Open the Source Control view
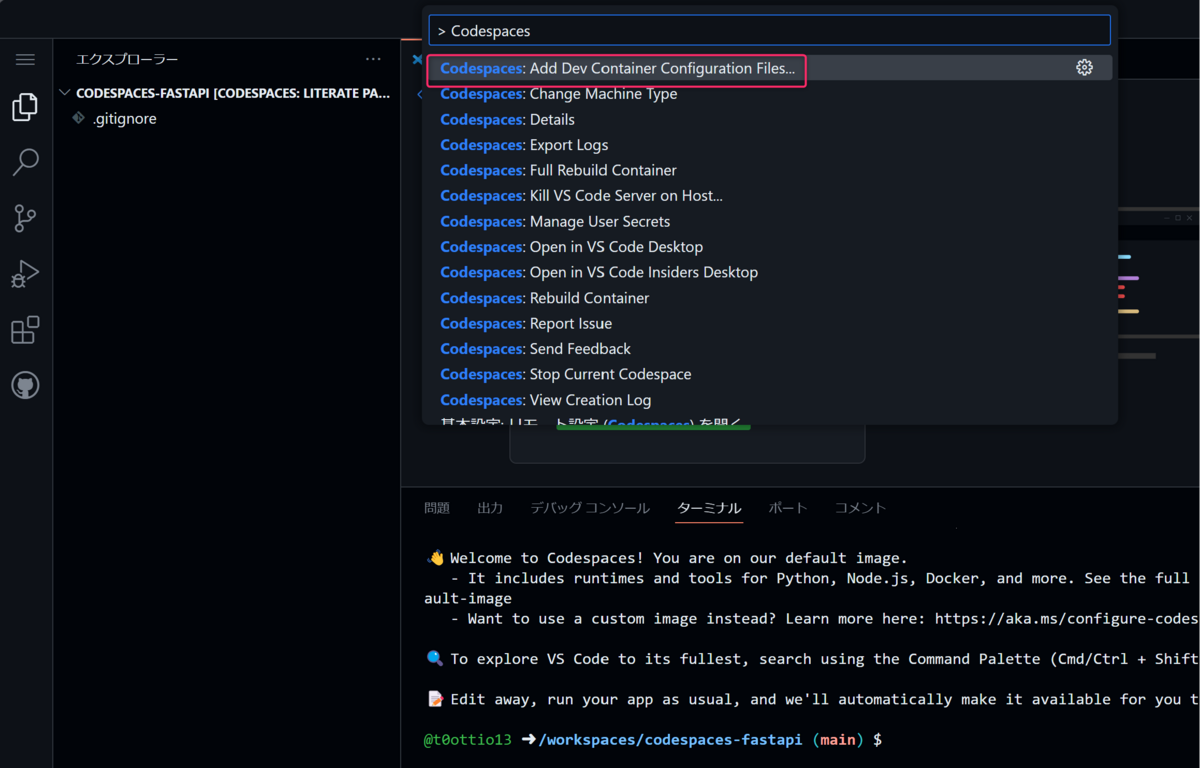This screenshot has height=768, width=1200. click(x=25, y=218)
